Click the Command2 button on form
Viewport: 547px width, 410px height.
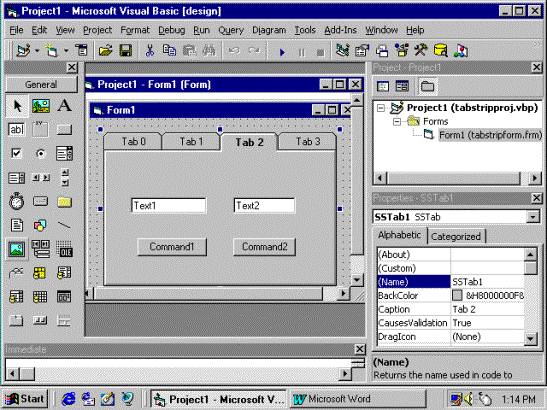264,247
